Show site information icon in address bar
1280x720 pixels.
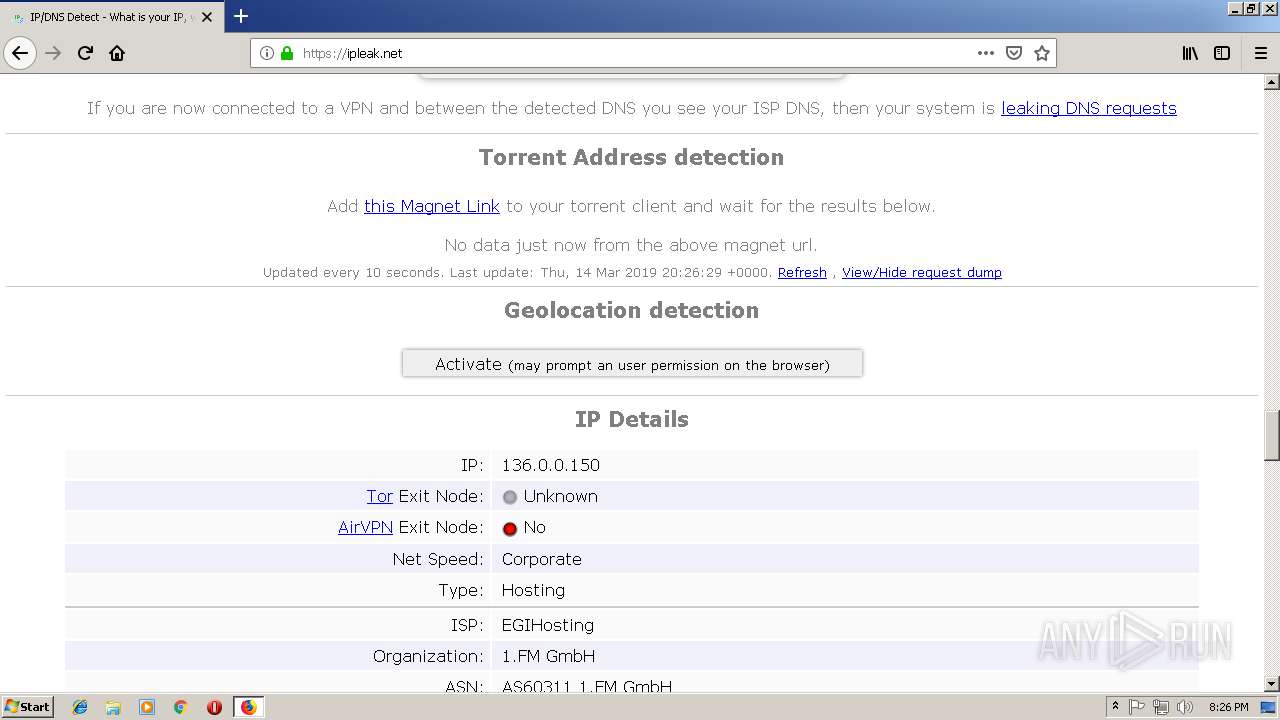click(267, 53)
